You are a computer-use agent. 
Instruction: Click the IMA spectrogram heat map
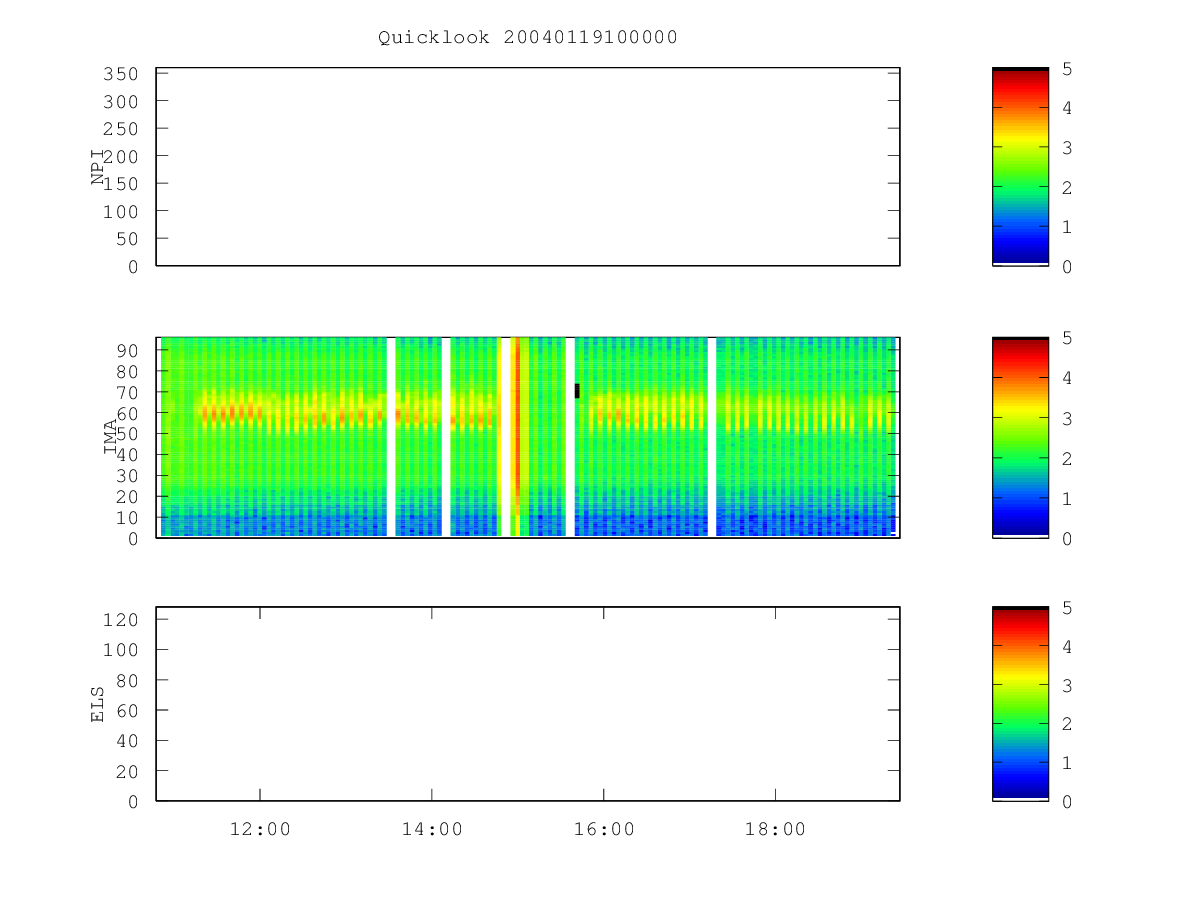click(x=528, y=437)
